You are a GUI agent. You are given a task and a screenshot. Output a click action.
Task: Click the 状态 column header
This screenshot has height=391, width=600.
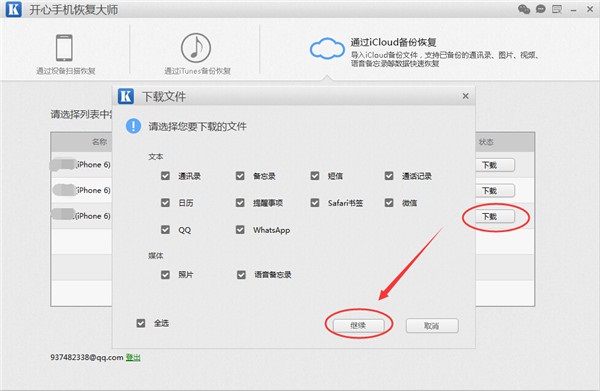pyautogui.click(x=486, y=142)
